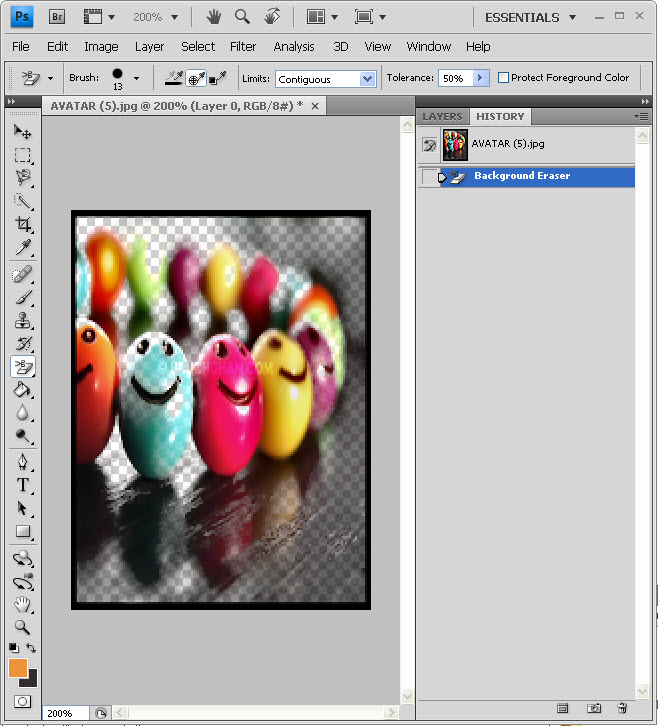Switch to the LAYERS tab

coord(442,117)
